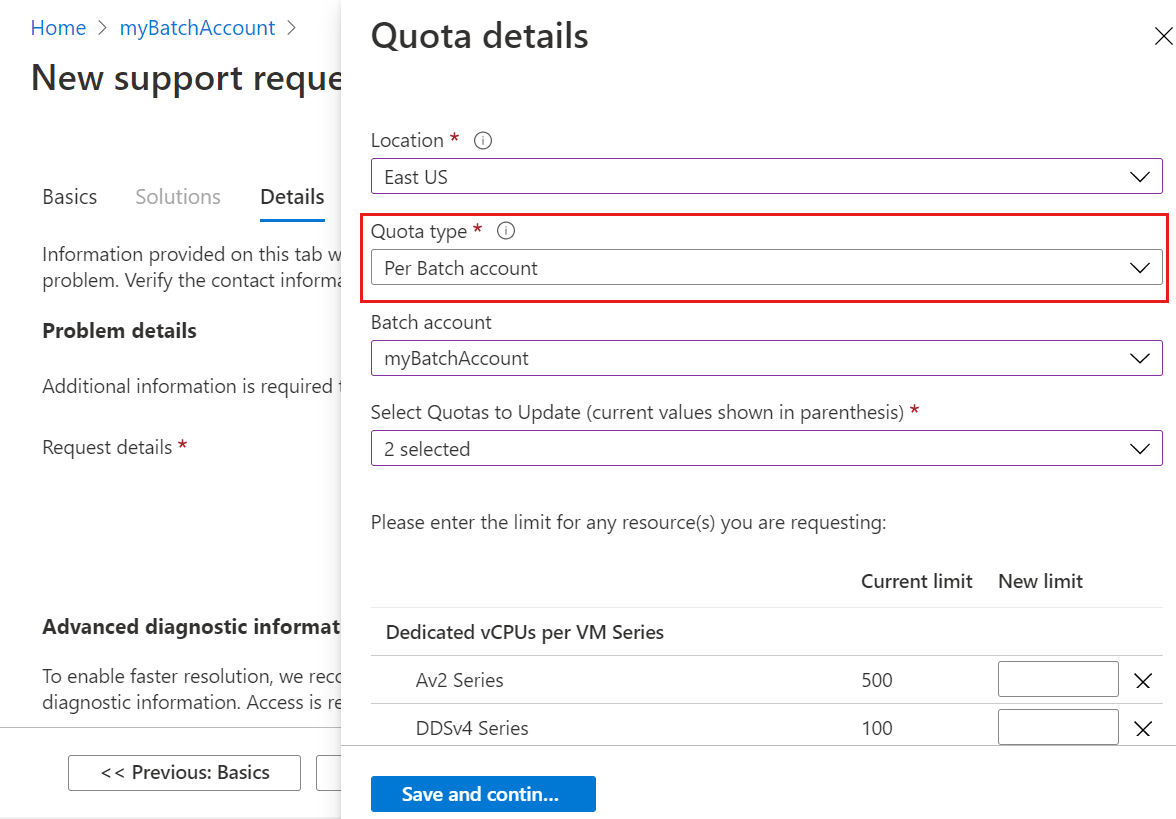The width and height of the screenshot is (1176, 819).
Task: Click the Previous: Basics button
Action: [x=184, y=772]
